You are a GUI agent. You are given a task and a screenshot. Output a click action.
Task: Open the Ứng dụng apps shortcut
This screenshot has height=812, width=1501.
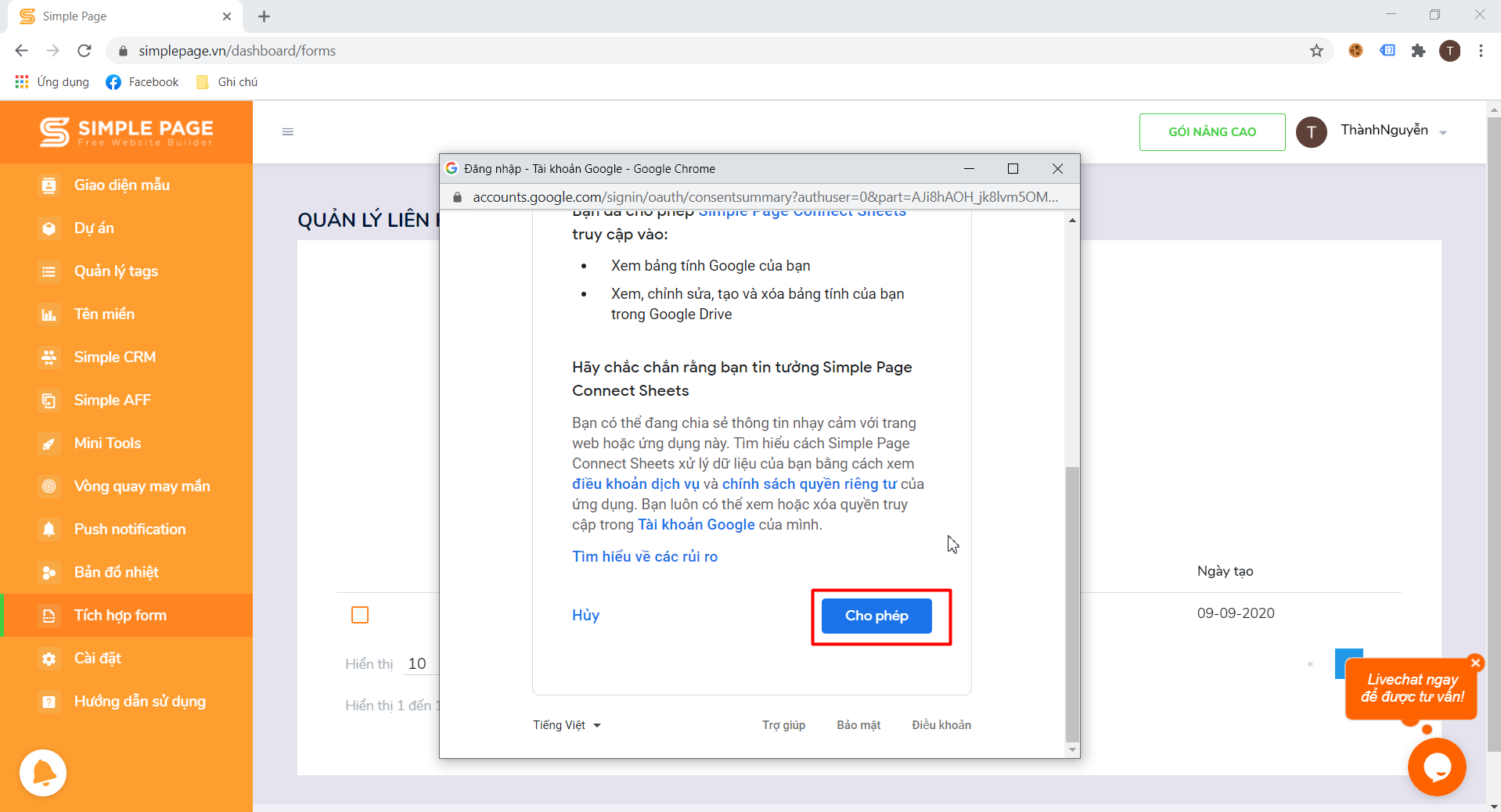tap(52, 82)
